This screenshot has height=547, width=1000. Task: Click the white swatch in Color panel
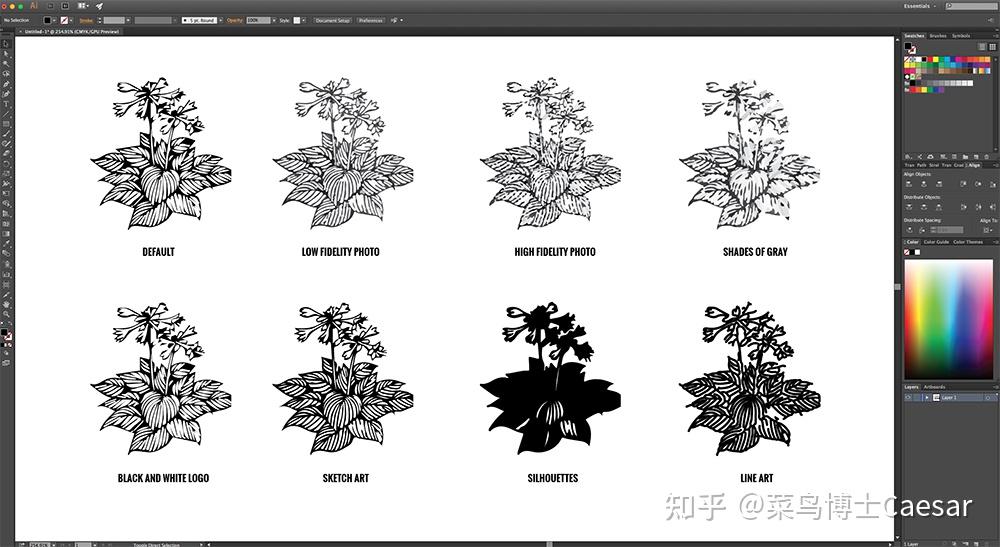918,252
